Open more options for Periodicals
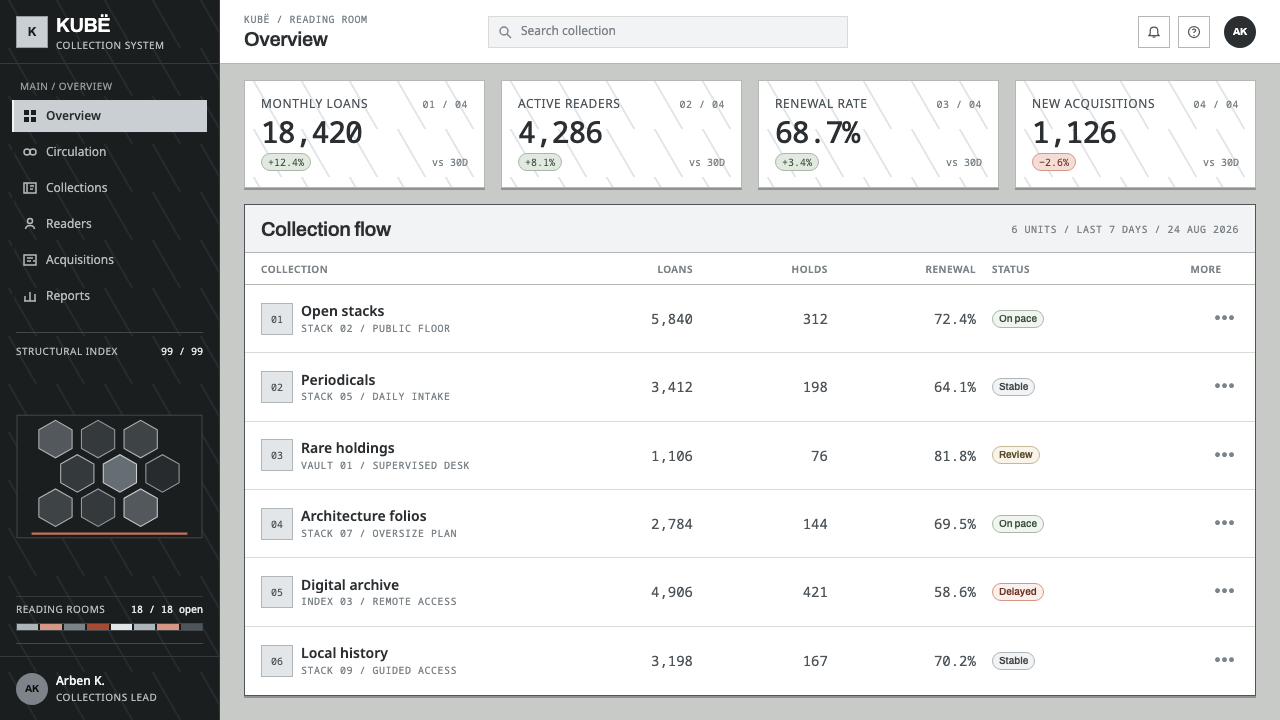 1224,386
